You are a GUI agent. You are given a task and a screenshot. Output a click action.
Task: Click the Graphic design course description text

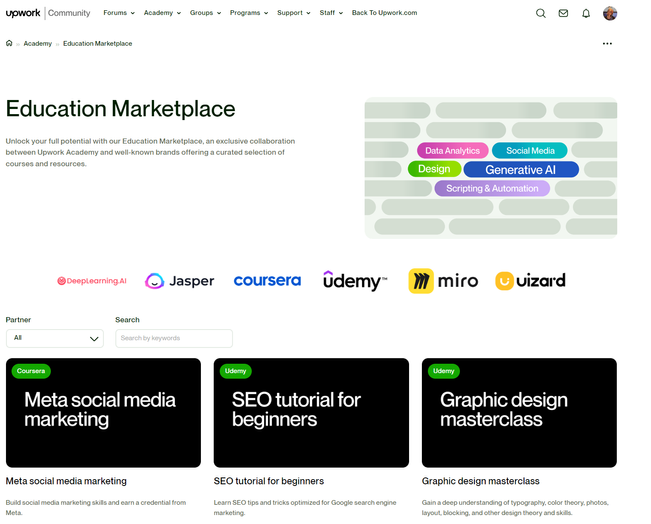515,507
